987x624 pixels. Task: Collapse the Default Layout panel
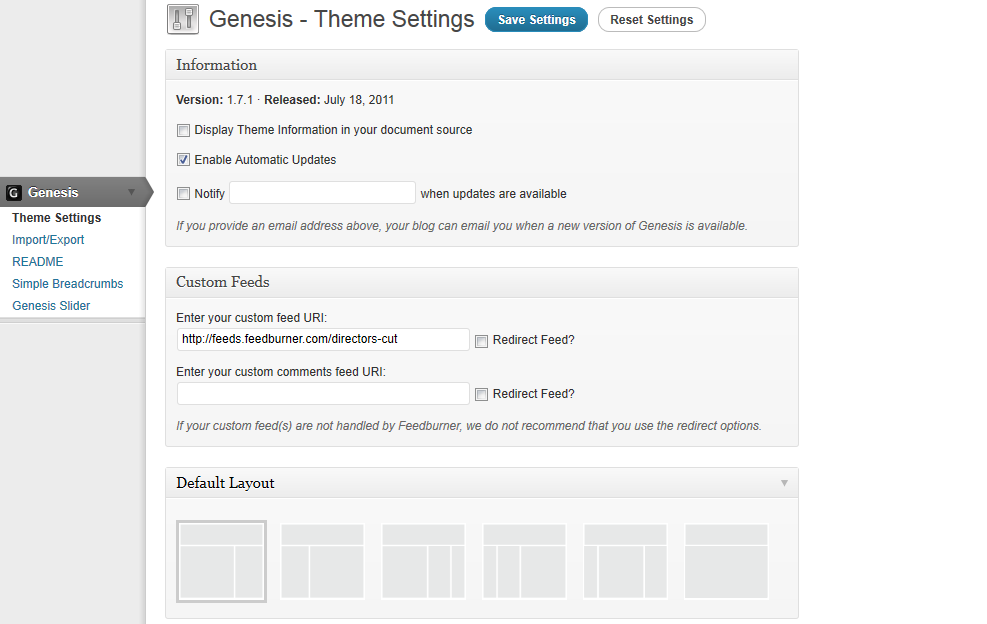(x=783, y=482)
